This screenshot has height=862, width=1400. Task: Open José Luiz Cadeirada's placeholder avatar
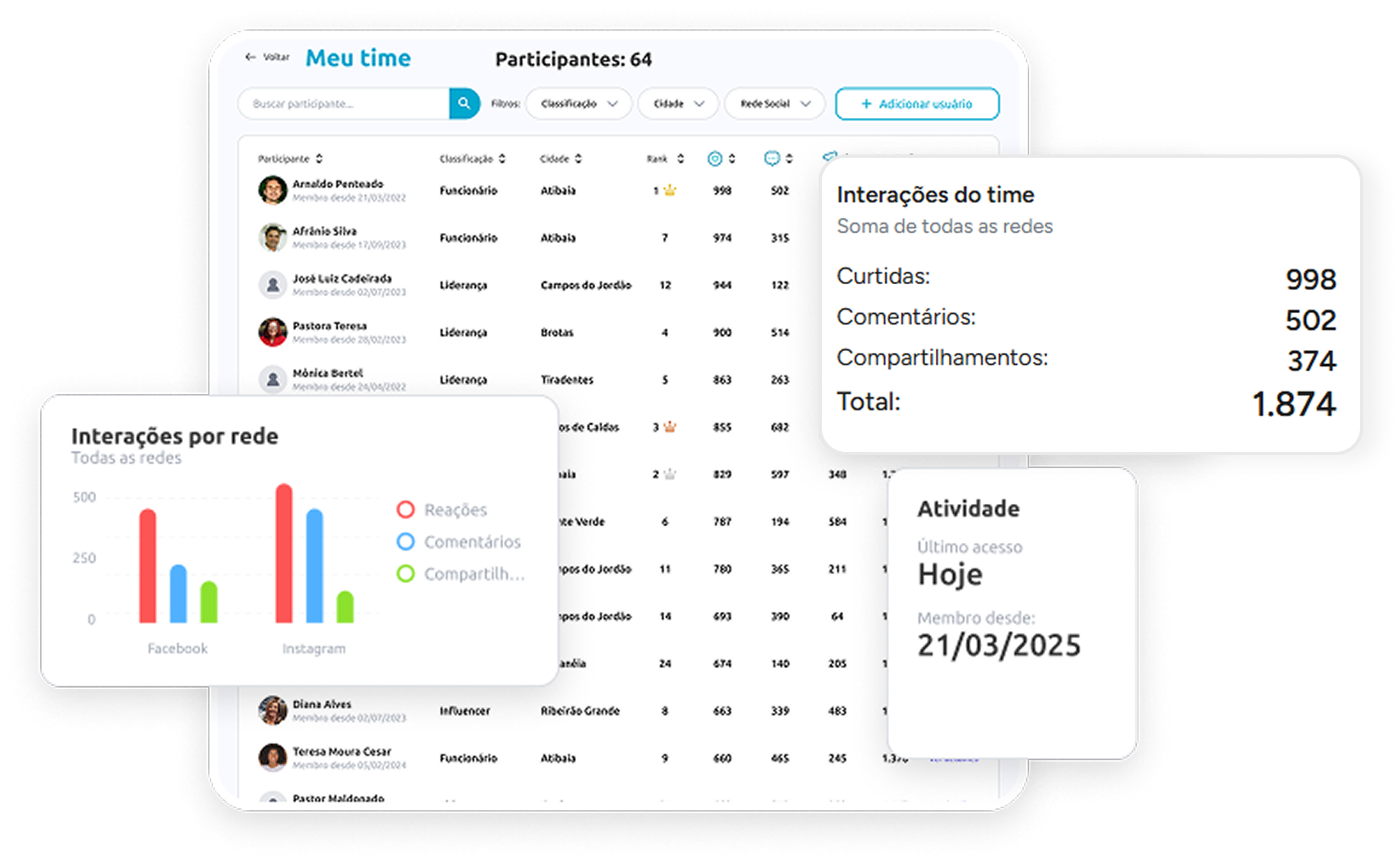tap(272, 284)
